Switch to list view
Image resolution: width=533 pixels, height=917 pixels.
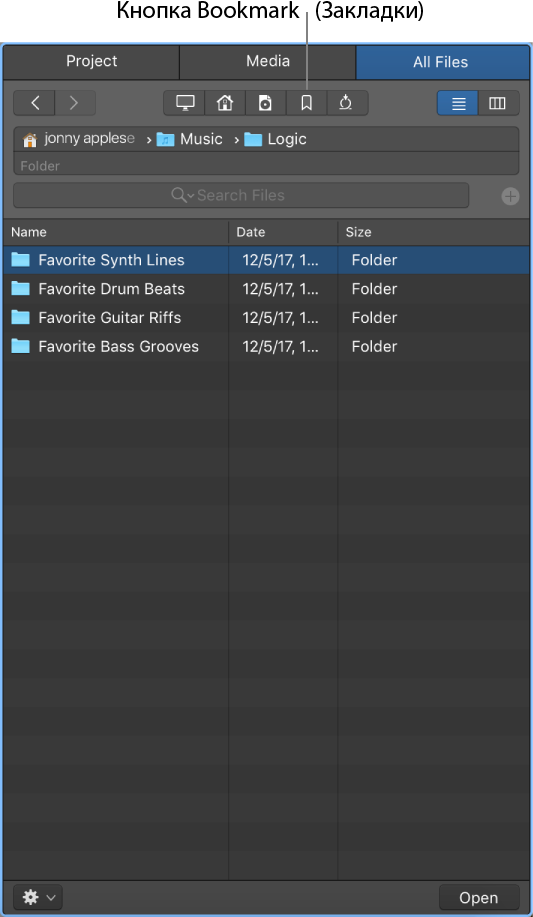click(x=458, y=103)
